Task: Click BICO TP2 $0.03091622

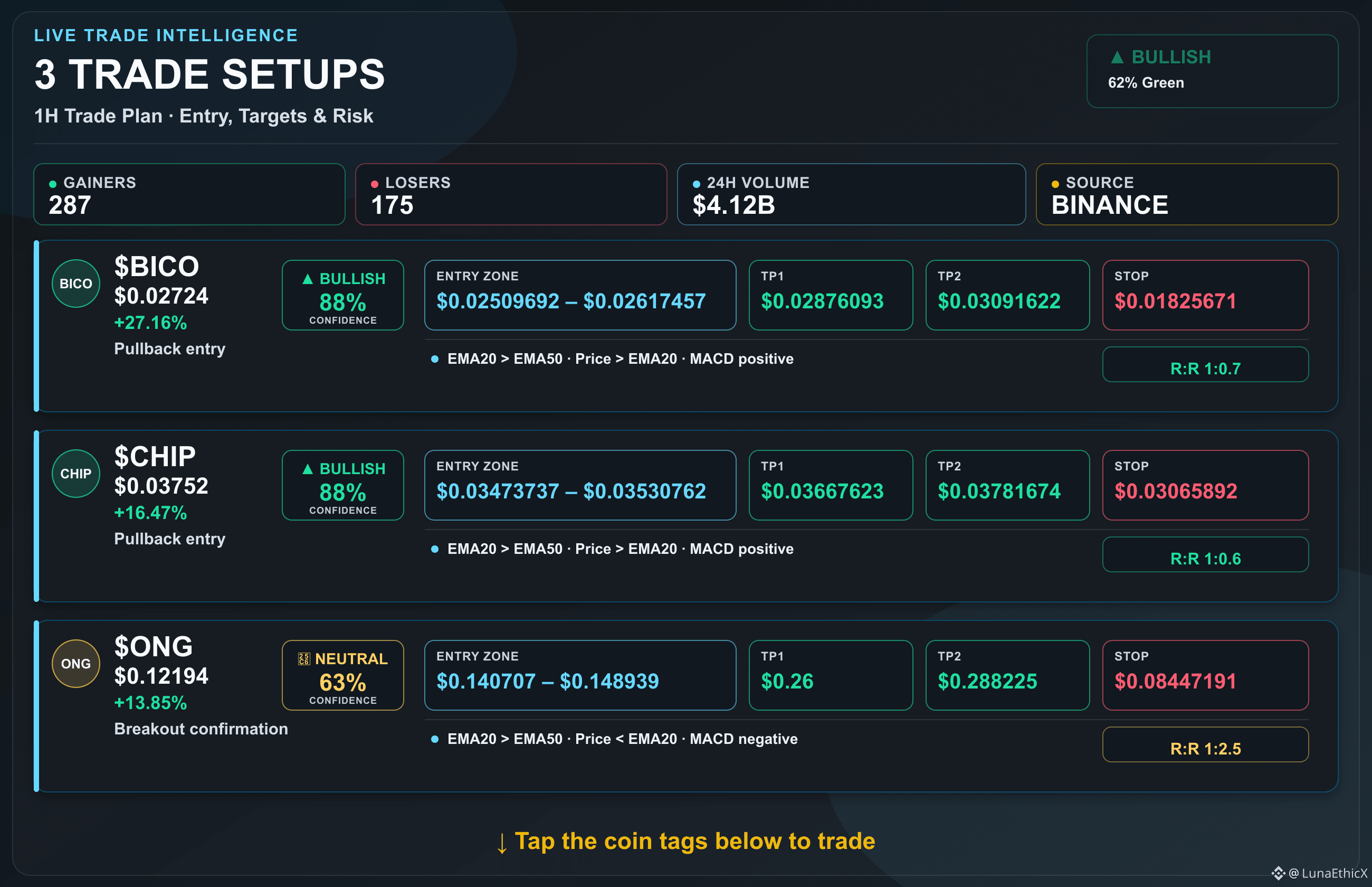Action: pos(1007,295)
